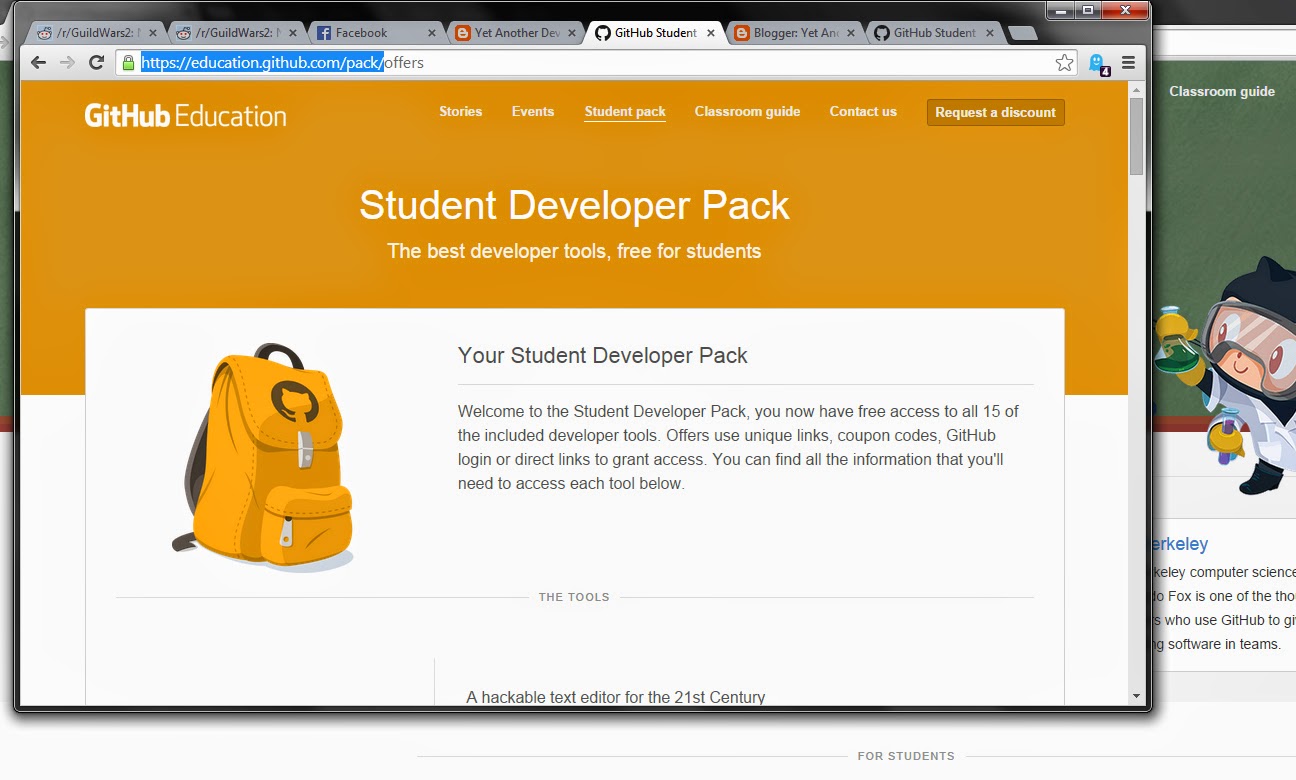Switch to the first /r/GuildWars2 tab
The width and height of the screenshot is (1296, 780).
point(96,33)
